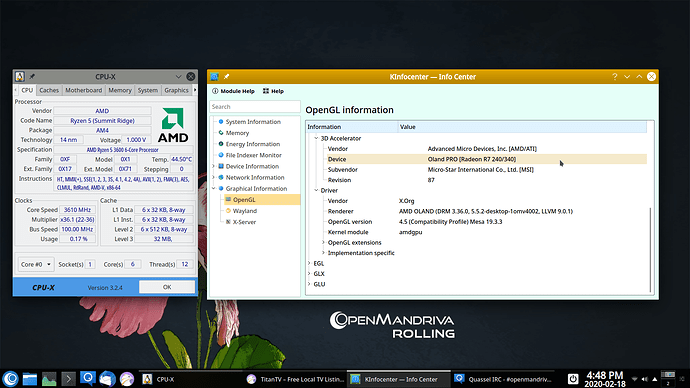The width and height of the screenshot is (690, 388).
Task: Collapse the Driver tree node
Action: click(316, 190)
